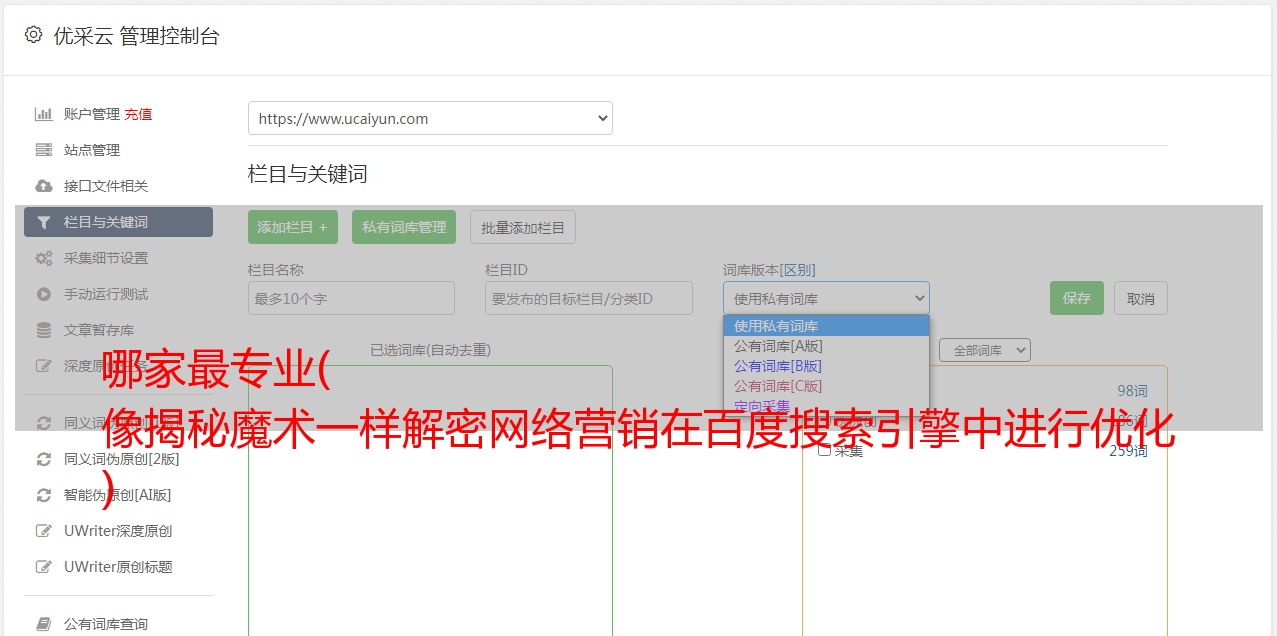Open 智能伪原创[AI版] sidebar entry
The image size is (1277, 636).
pyautogui.click(x=118, y=495)
